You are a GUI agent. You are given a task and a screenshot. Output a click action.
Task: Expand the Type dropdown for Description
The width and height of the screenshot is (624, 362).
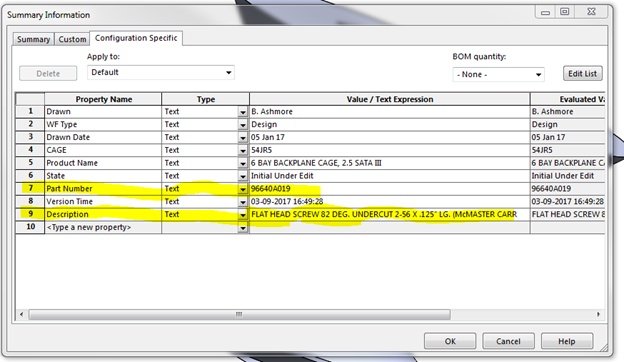point(243,215)
